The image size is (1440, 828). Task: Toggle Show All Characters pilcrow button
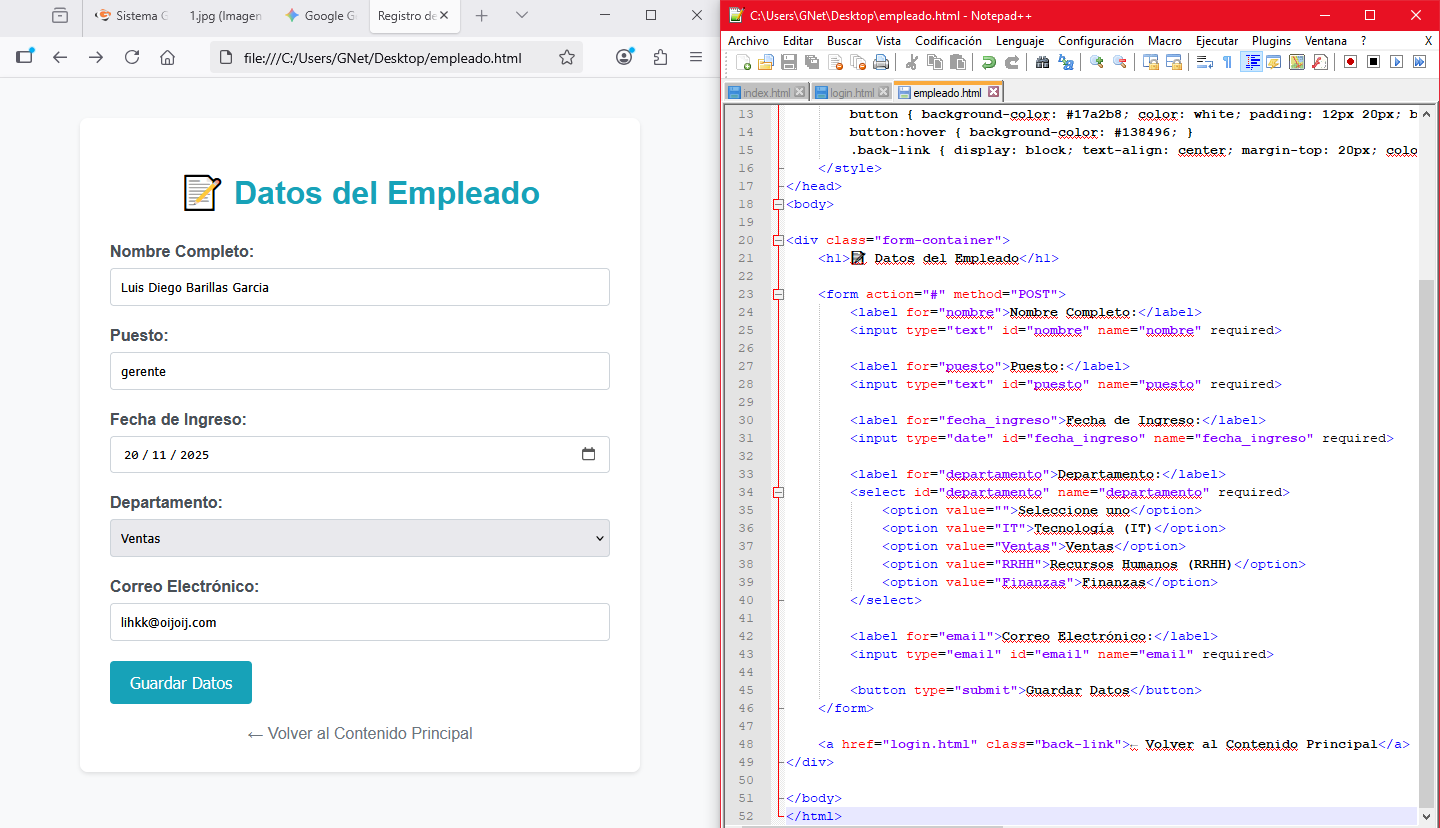click(1228, 62)
